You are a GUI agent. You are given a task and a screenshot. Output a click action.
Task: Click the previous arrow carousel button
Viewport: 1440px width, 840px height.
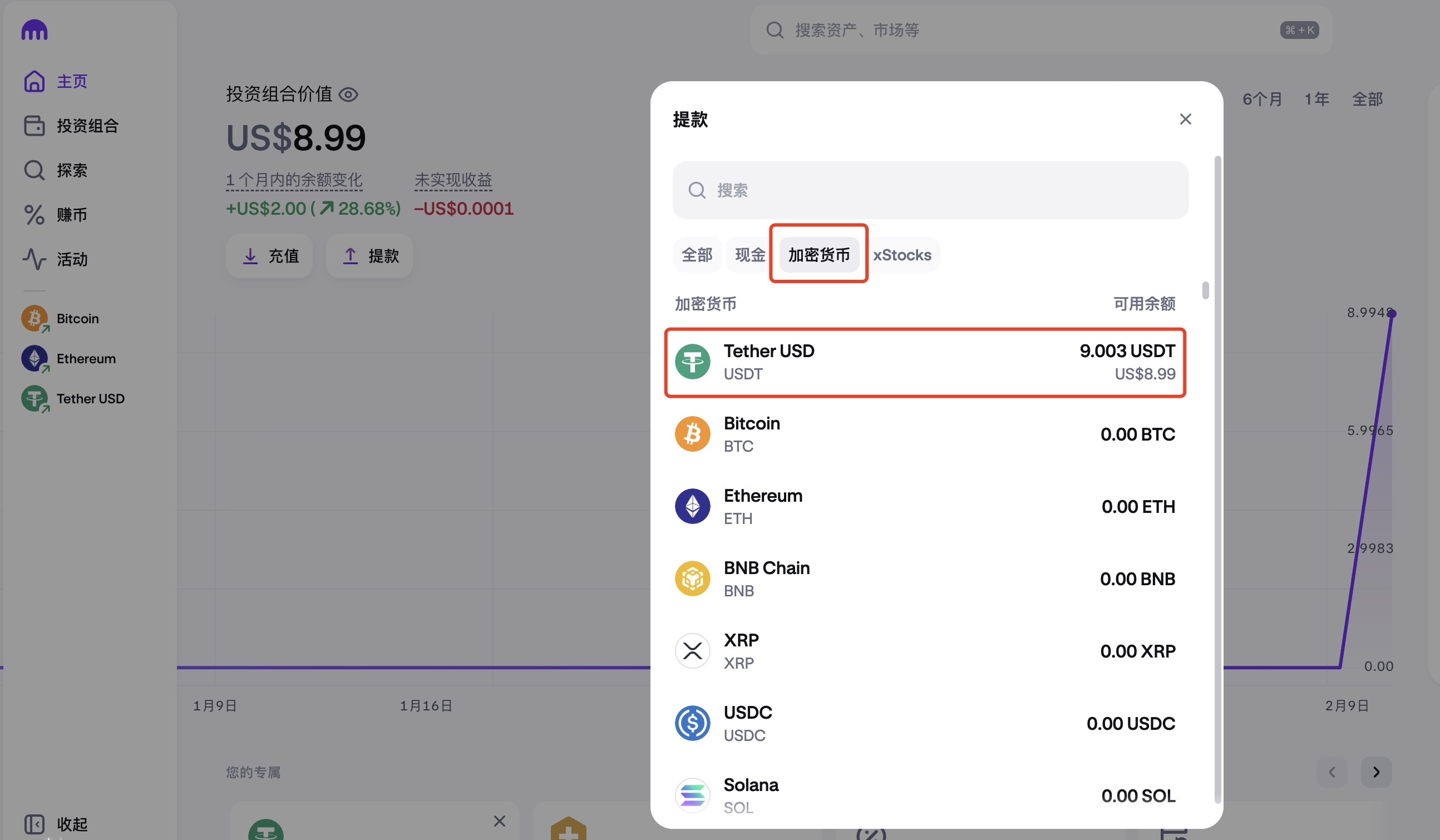[1332, 772]
